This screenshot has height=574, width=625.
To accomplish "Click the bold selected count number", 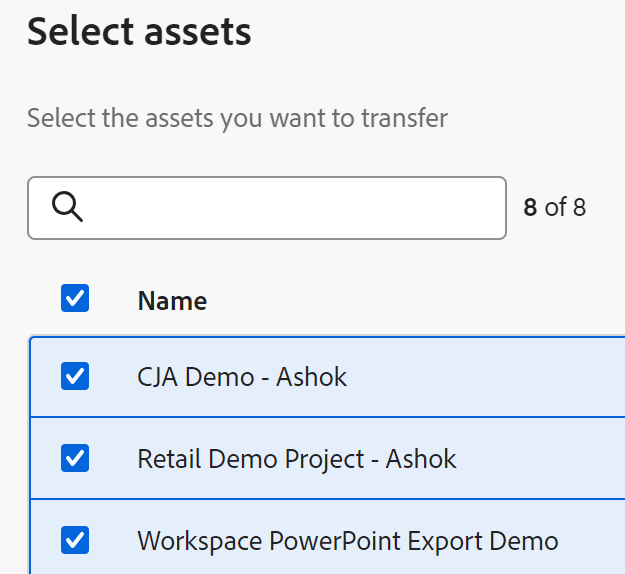I will 531,207.
